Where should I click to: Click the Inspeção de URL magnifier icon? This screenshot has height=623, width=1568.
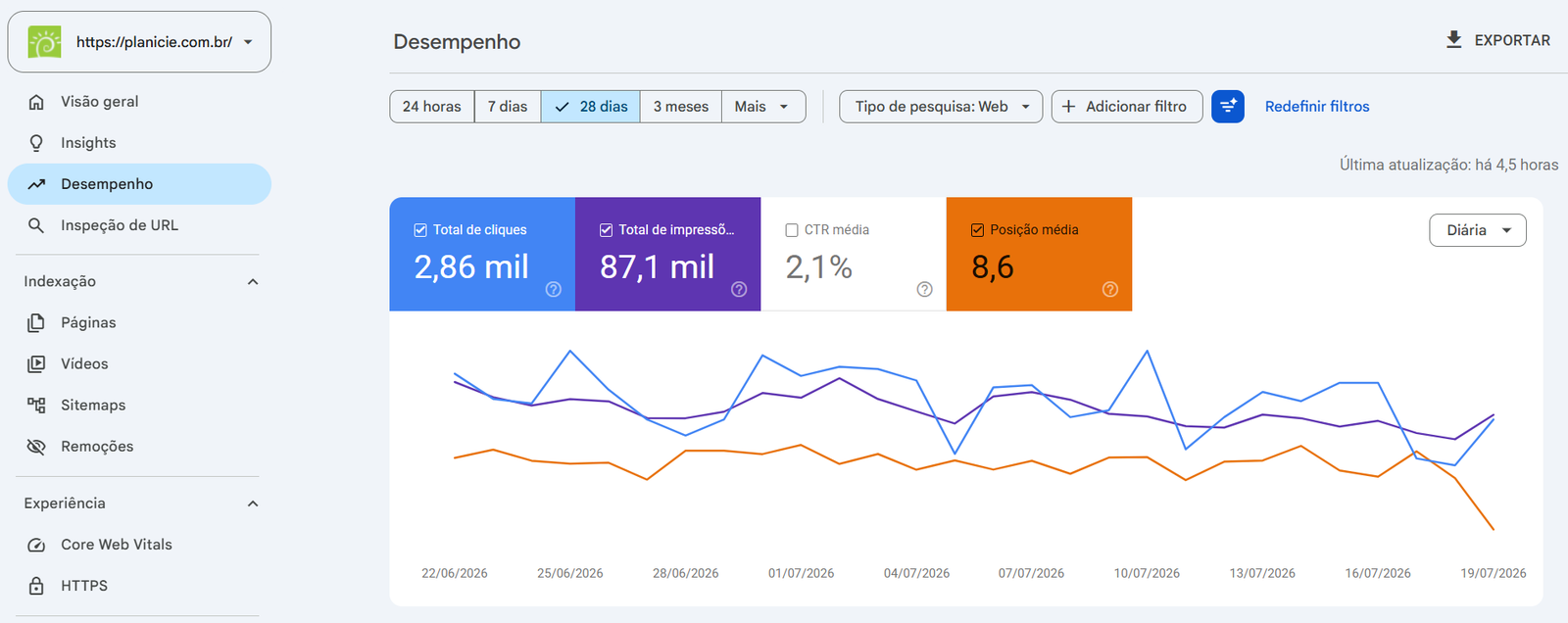click(x=36, y=225)
